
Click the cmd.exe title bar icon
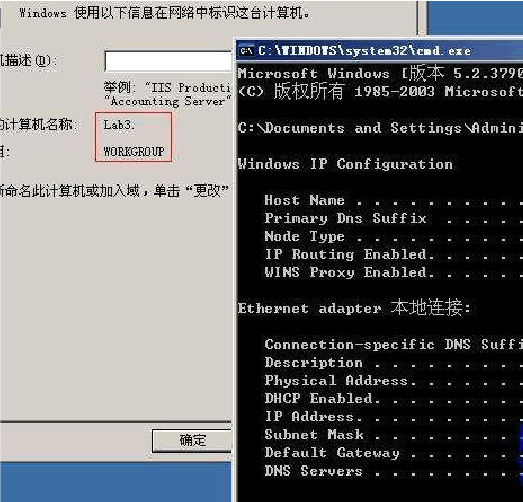click(246, 51)
